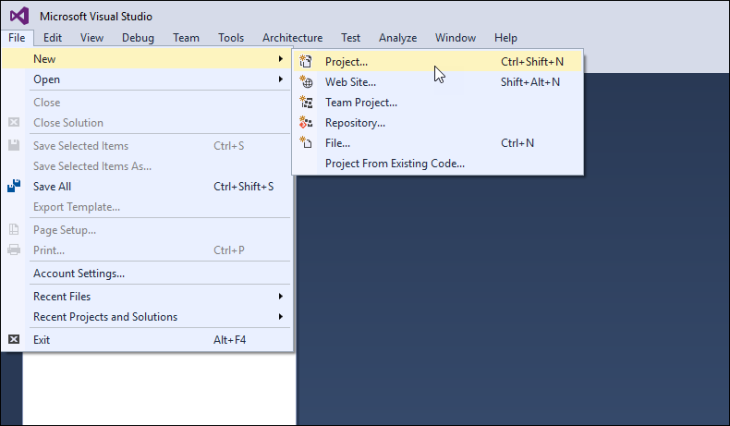Choose Web Site... menu entry
This screenshot has width=730, height=426.
pyautogui.click(x=438, y=82)
